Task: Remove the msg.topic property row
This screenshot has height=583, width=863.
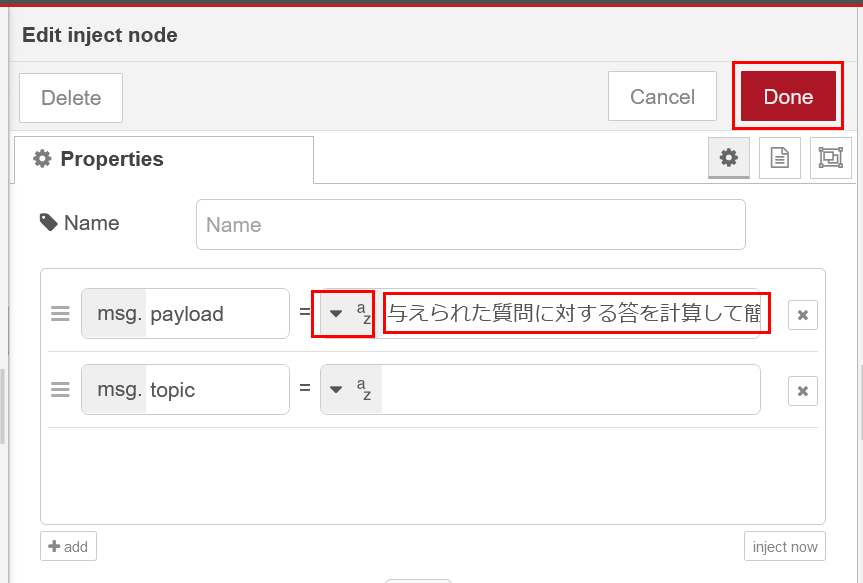Action: [x=802, y=391]
